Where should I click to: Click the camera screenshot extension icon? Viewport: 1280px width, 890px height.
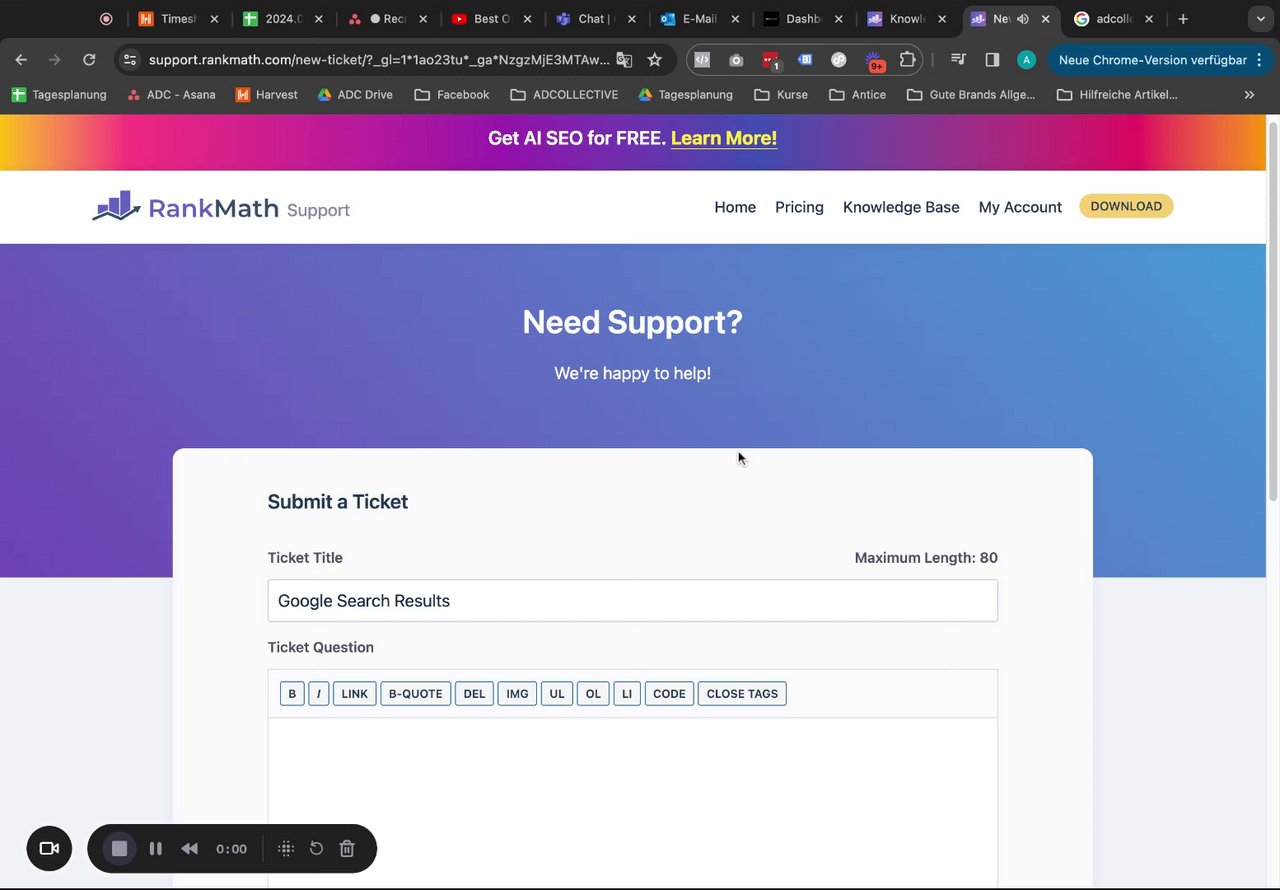[x=736, y=60]
